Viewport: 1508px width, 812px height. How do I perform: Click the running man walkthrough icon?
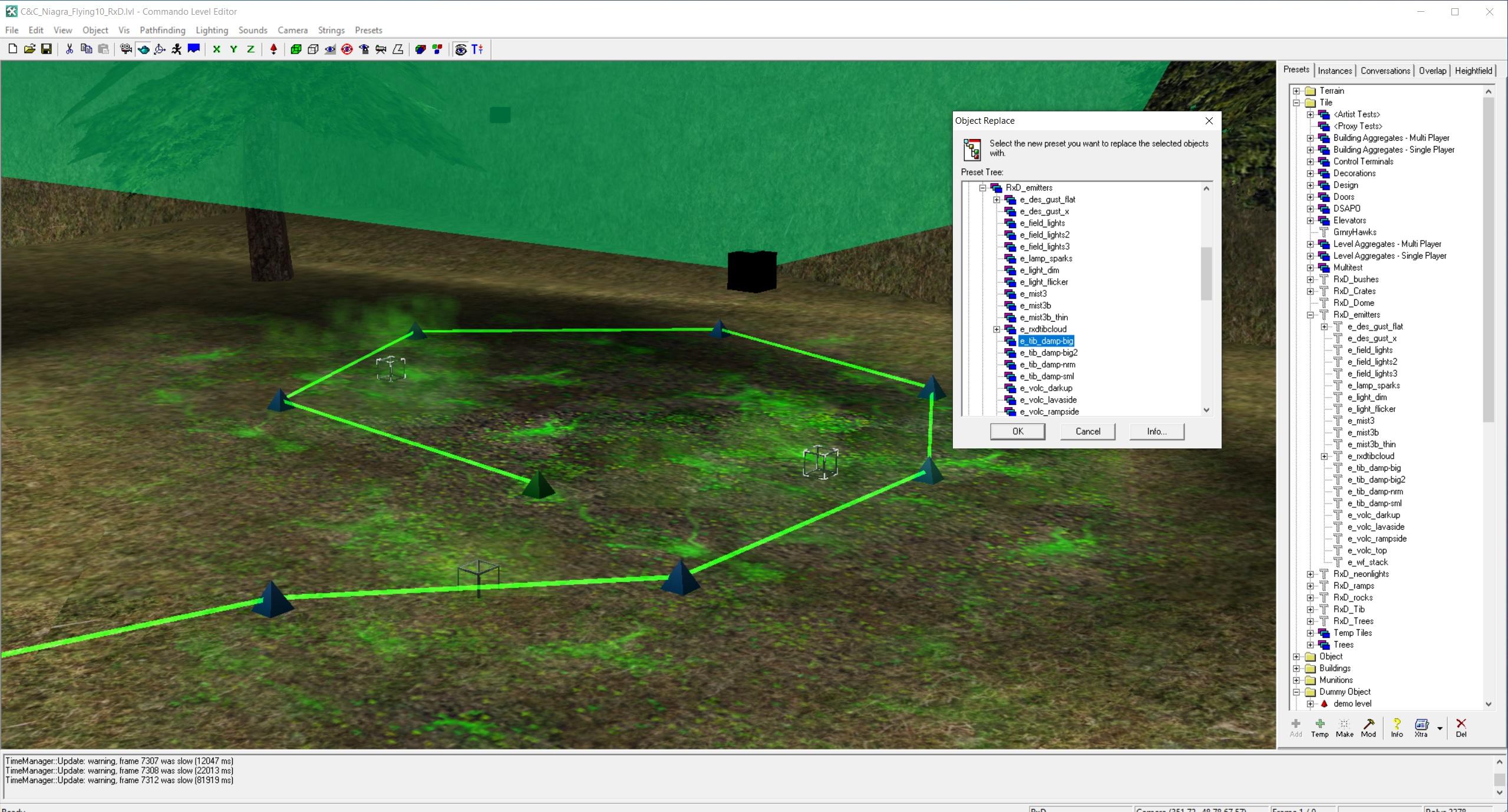[177, 49]
